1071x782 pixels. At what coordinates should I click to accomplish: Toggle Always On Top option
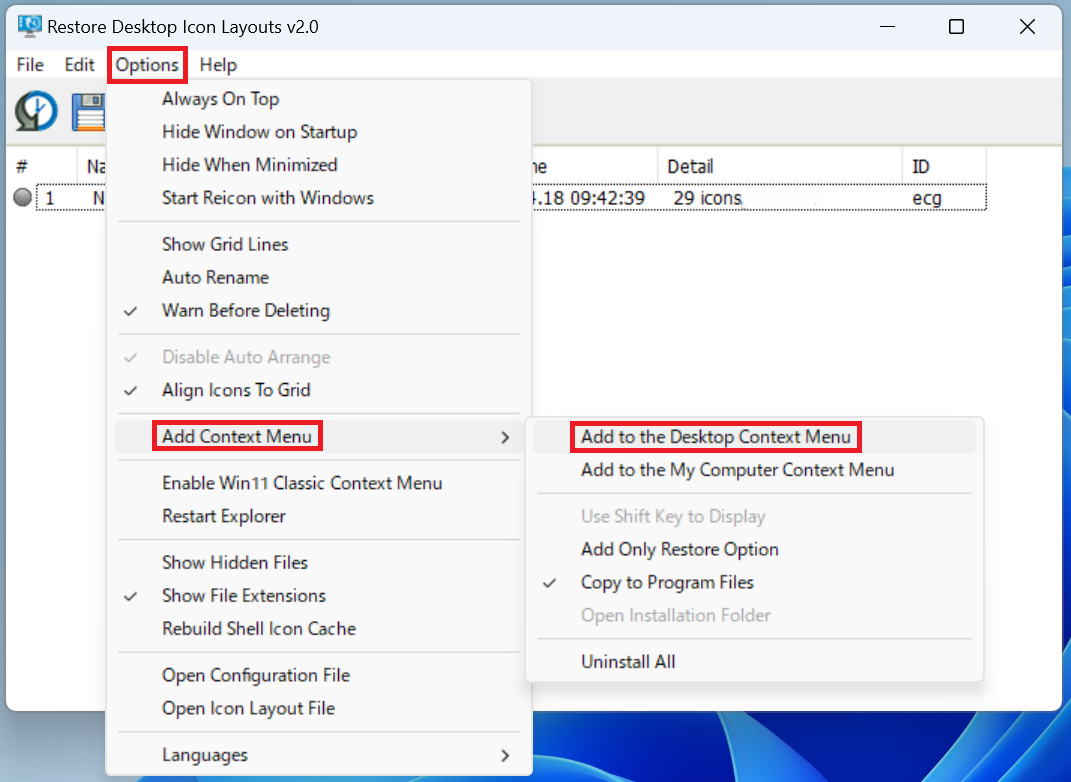click(319, 99)
